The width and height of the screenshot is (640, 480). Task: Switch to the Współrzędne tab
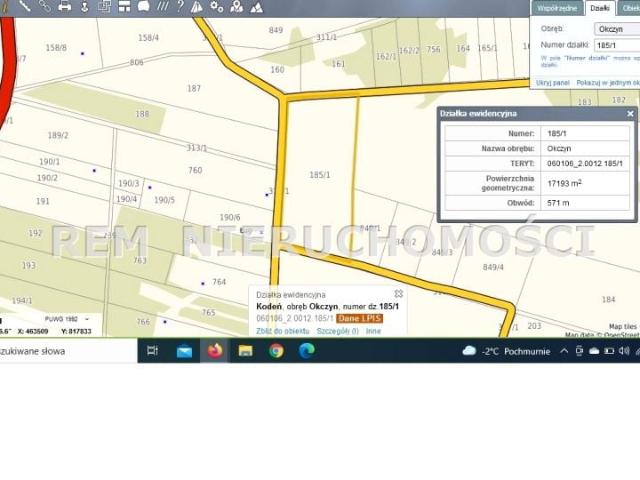[x=559, y=7]
